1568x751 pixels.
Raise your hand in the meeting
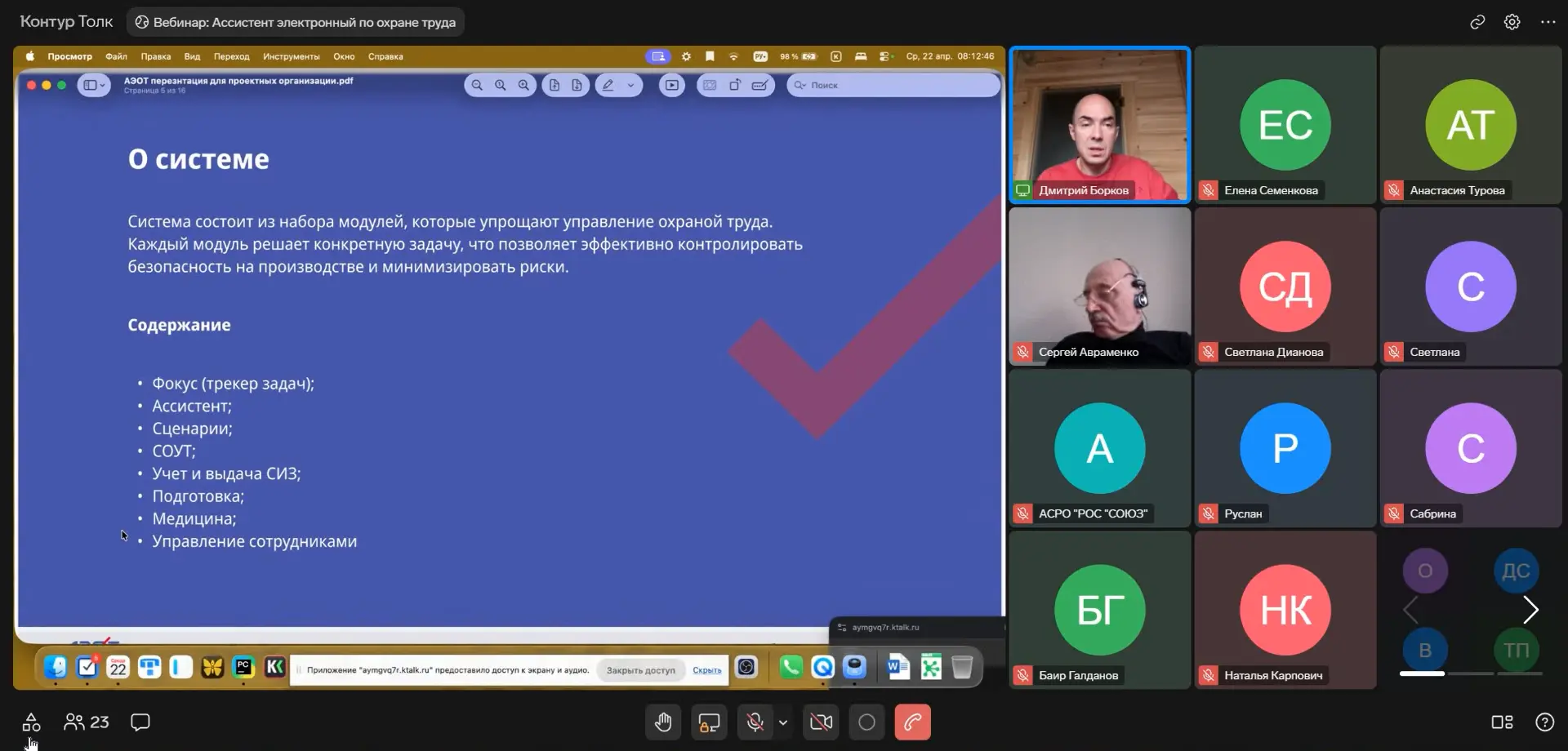click(x=663, y=722)
